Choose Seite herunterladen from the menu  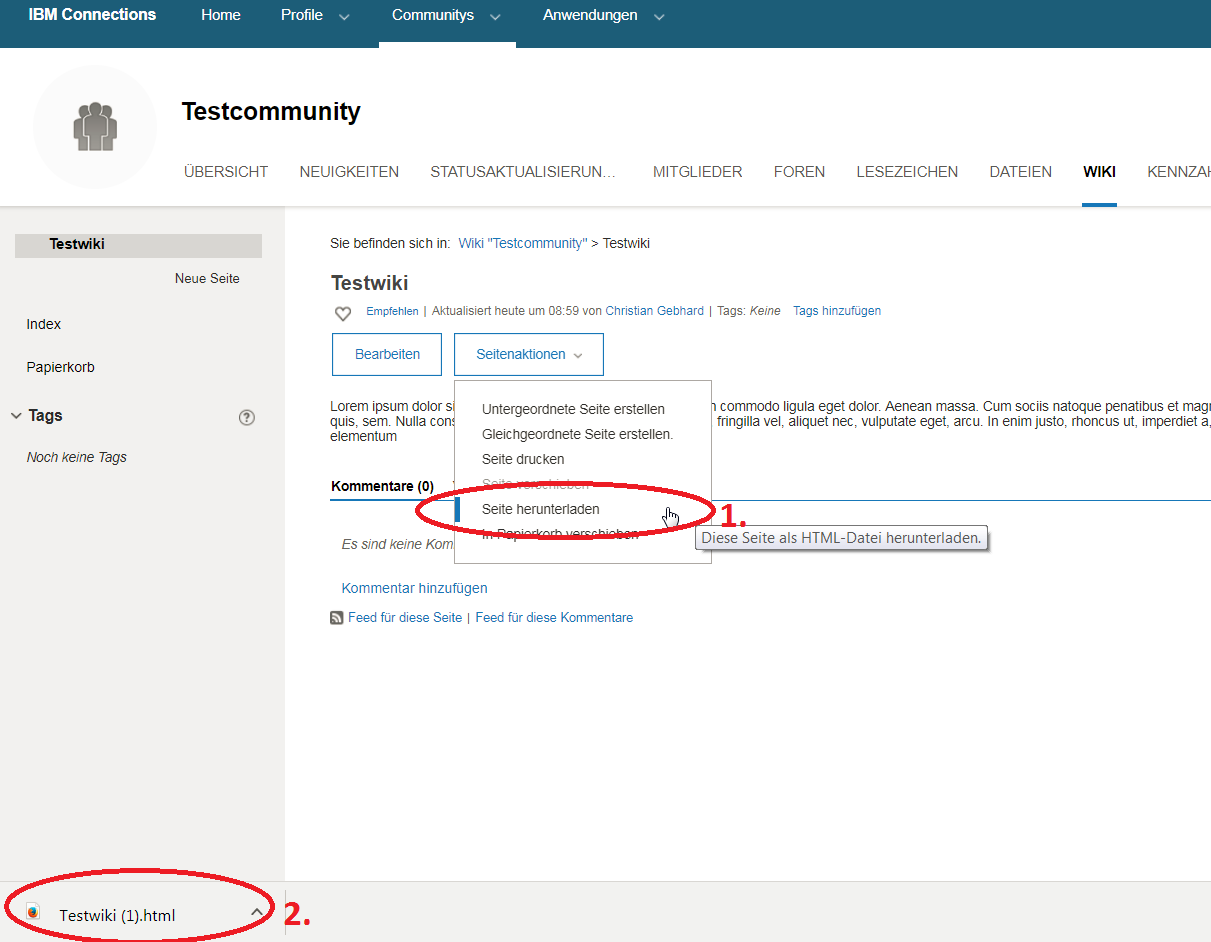coord(541,509)
